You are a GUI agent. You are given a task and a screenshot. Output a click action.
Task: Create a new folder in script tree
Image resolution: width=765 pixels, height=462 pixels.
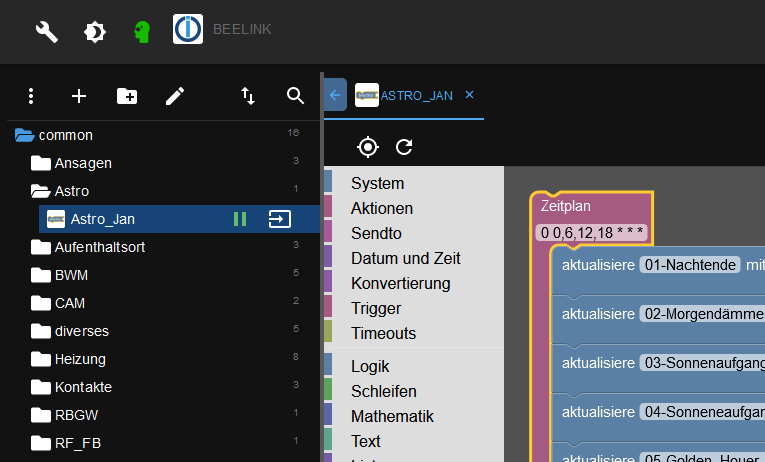click(x=127, y=96)
